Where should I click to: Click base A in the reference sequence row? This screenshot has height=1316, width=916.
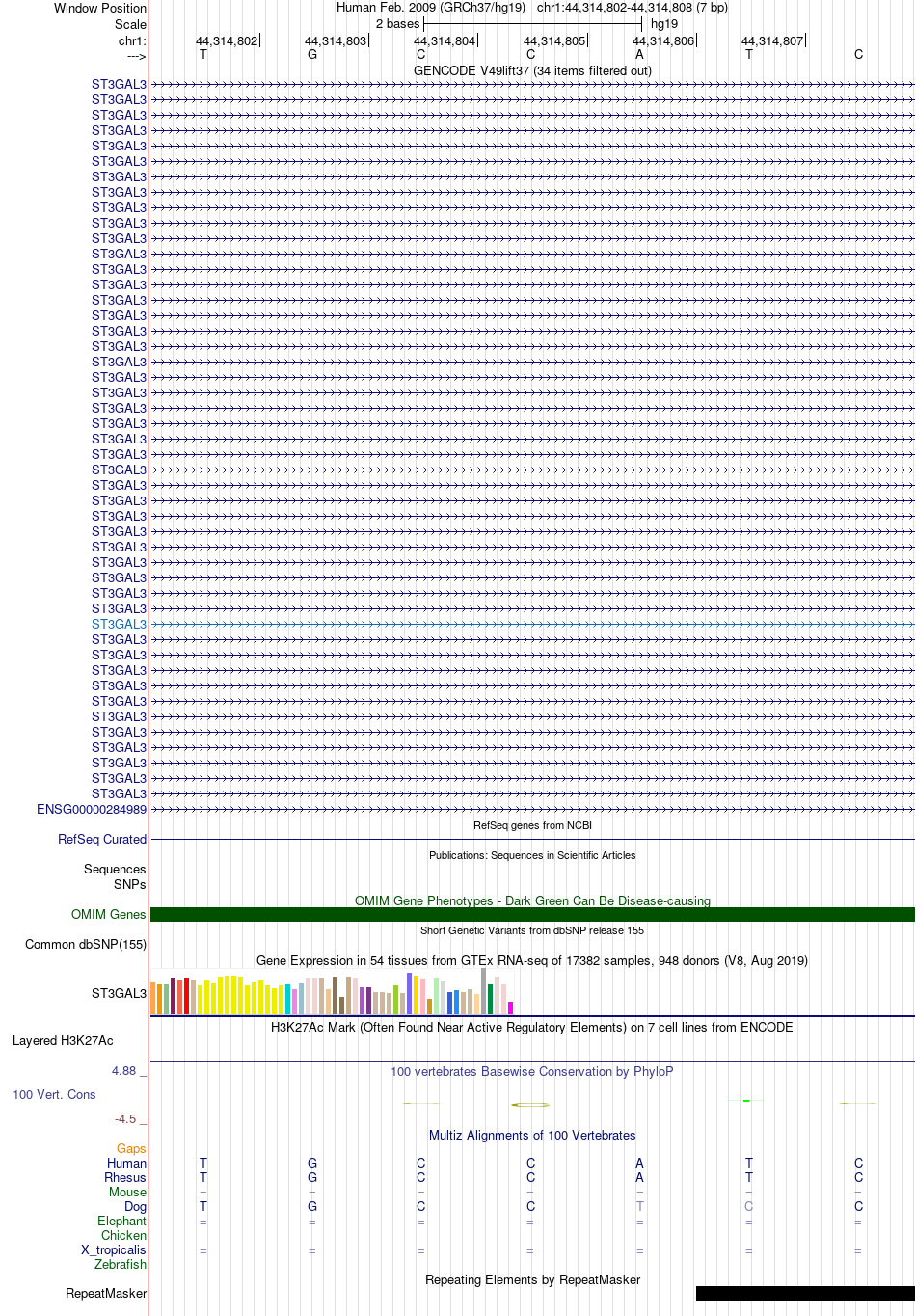point(639,55)
